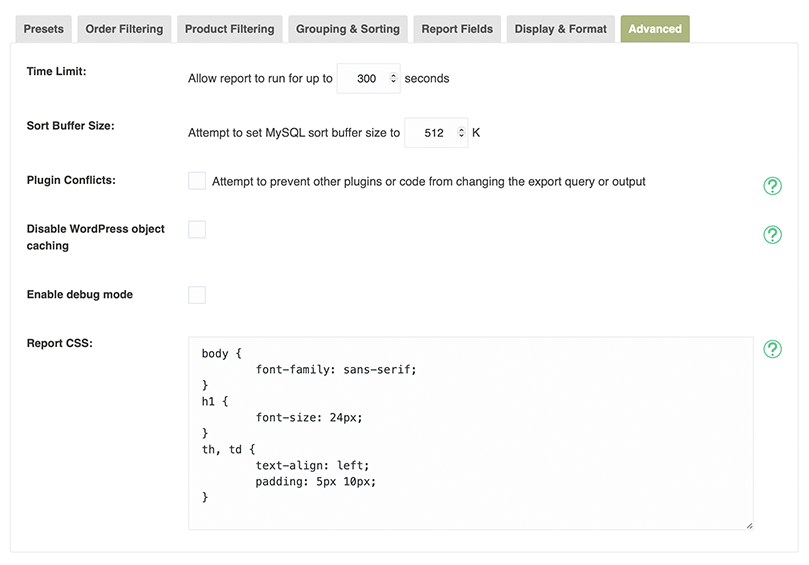809x565 pixels.
Task: Go to the Product Filtering tab
Action: coord(229,29)
